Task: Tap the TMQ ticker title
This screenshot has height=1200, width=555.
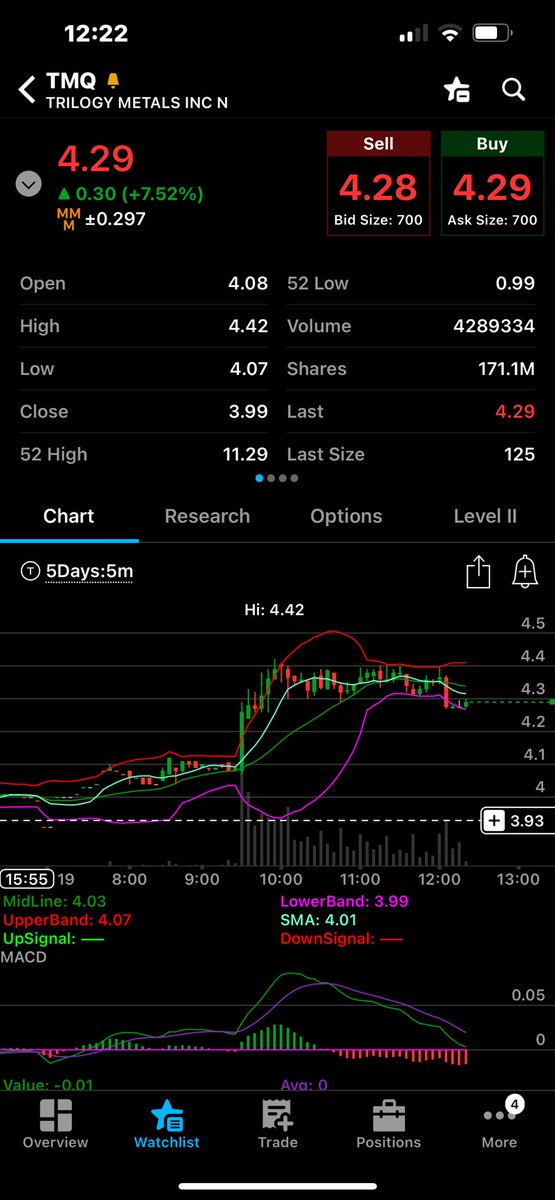Action: coord(71,81)
